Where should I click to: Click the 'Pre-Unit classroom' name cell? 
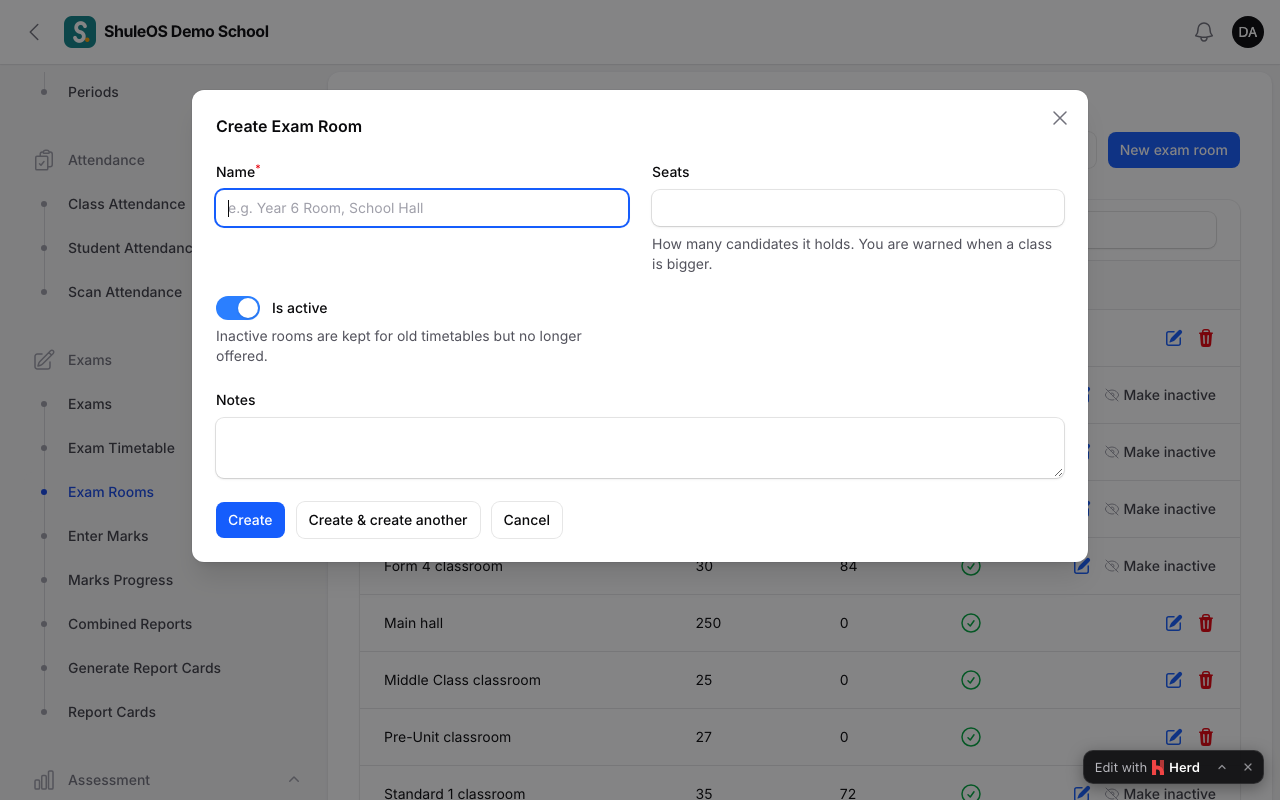tap(447, 737)
